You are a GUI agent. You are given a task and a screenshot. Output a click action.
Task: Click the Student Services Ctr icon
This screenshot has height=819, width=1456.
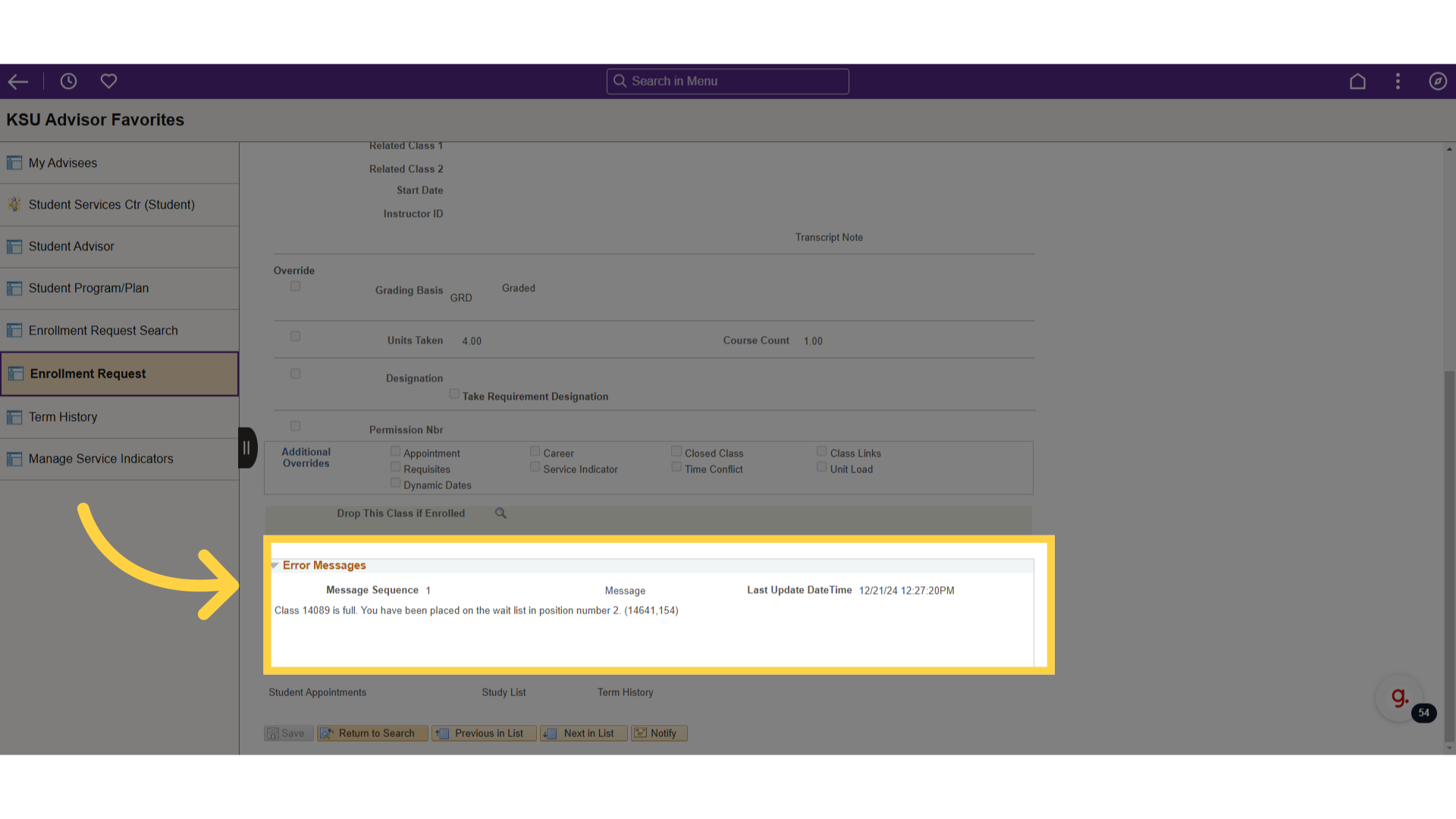click(x=14, y=205)
